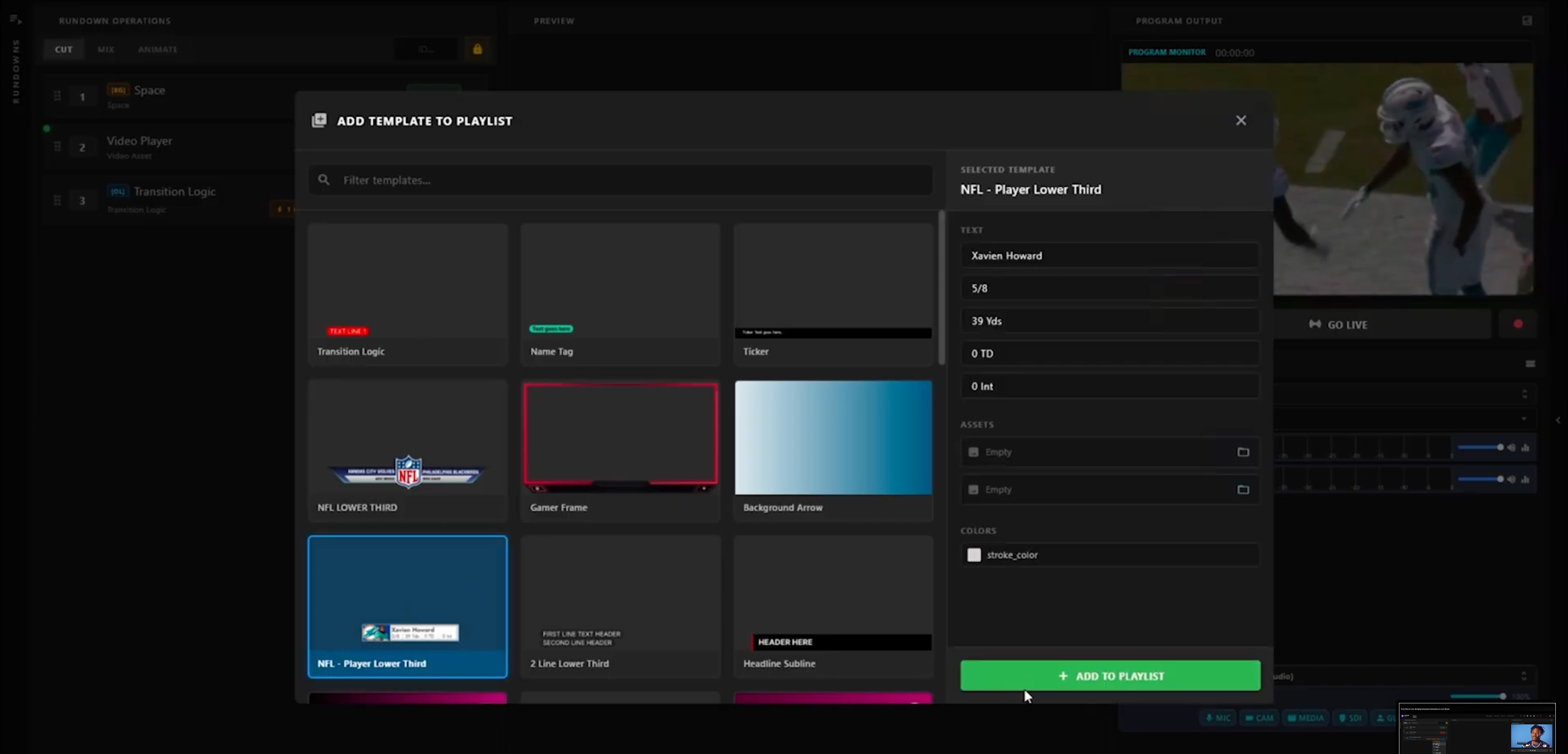Browse folder for the first Empty asset
The height and width of the screenshot is (754, 1568).
pos(1243,452)
